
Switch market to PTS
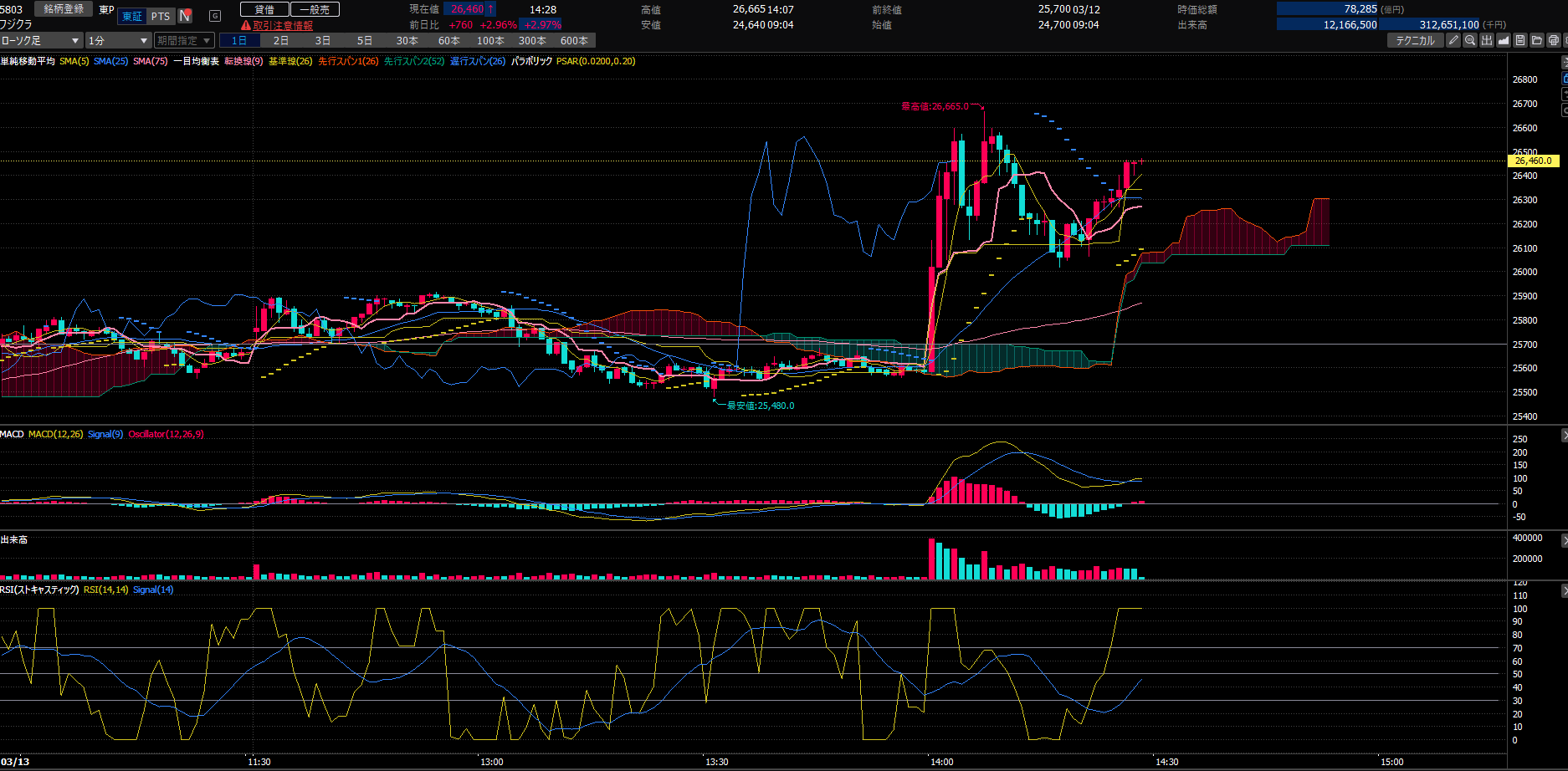pos(161,16)
